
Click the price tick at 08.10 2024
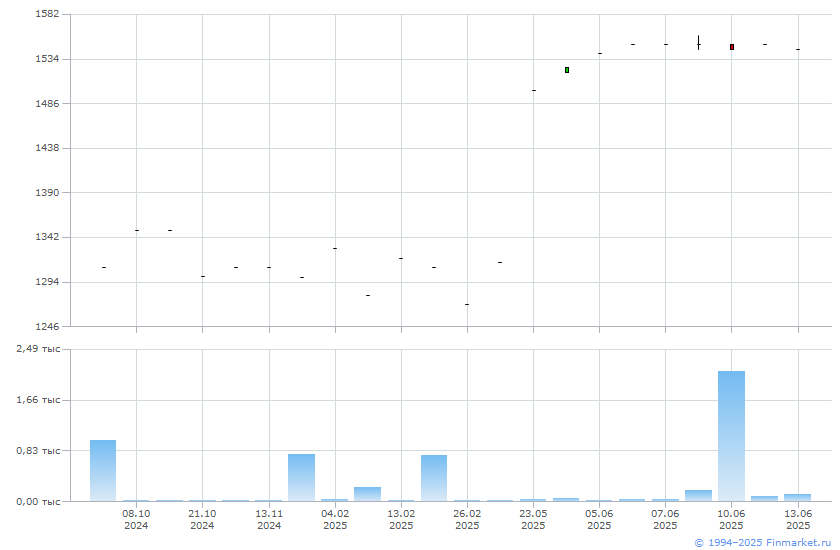137,230
